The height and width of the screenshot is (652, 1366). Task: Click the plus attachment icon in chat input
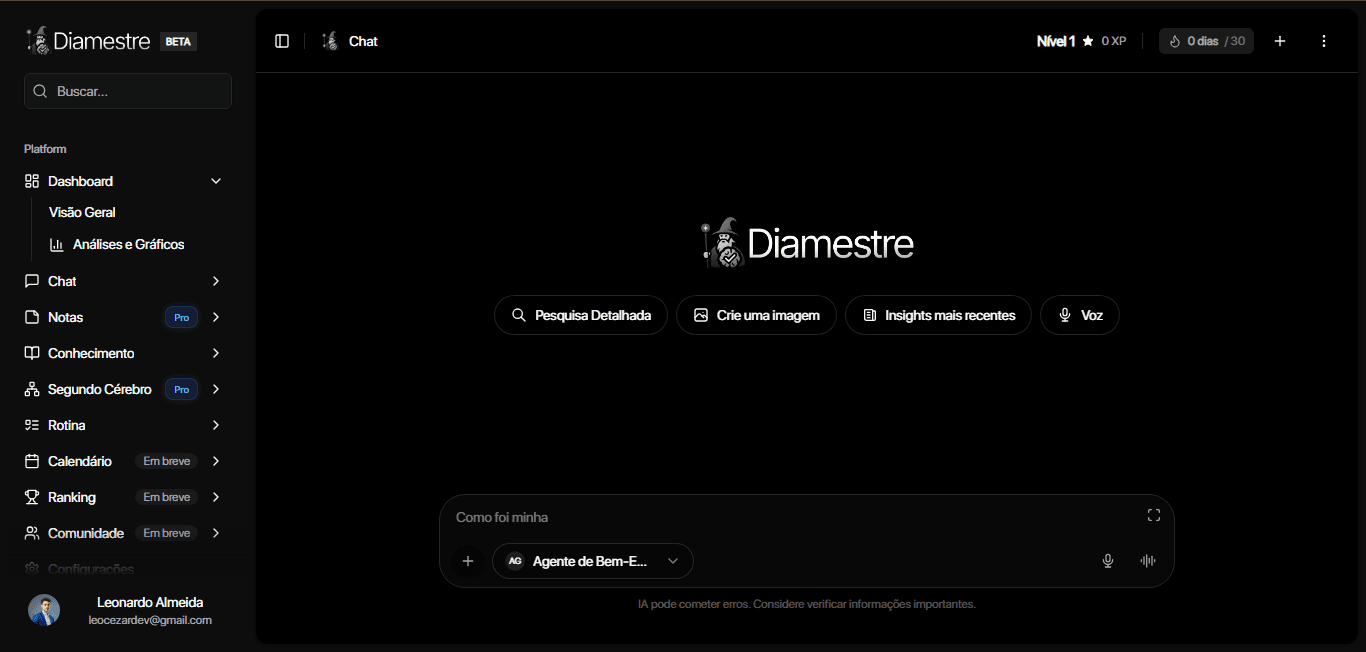pyautogui.click(x=467, y=561)
